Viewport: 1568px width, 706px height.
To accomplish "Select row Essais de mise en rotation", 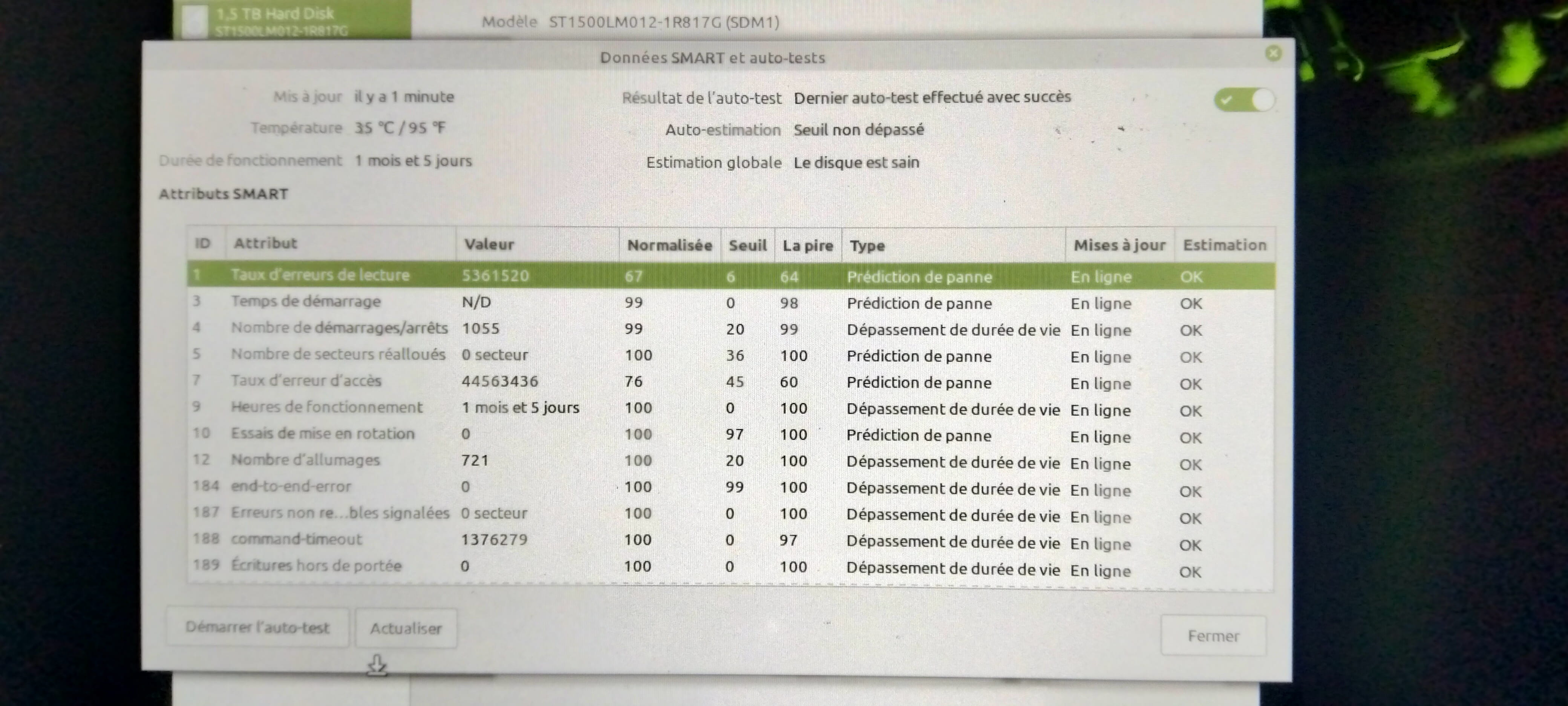I will [x=730, y=435].
